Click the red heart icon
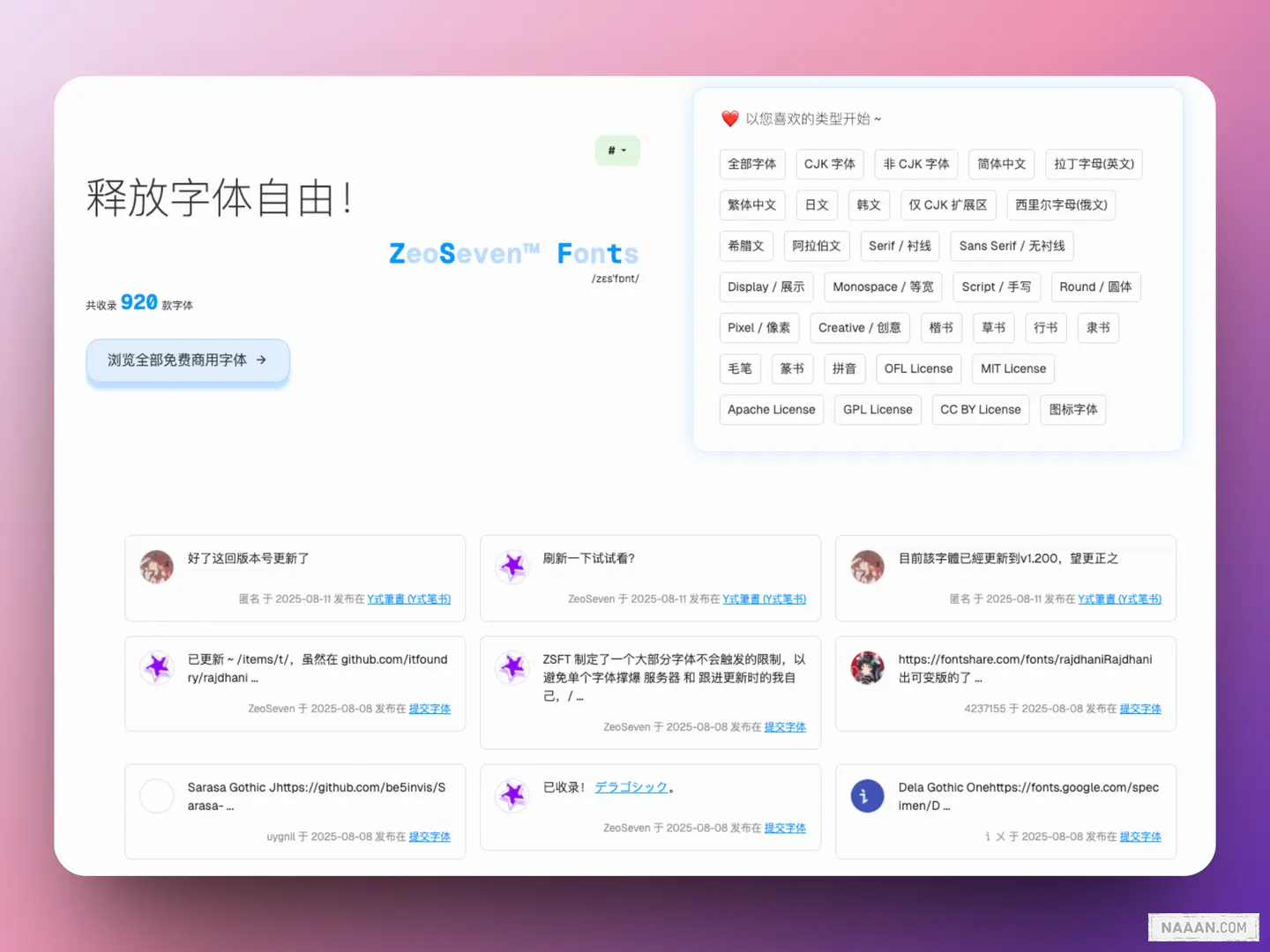 729,119
